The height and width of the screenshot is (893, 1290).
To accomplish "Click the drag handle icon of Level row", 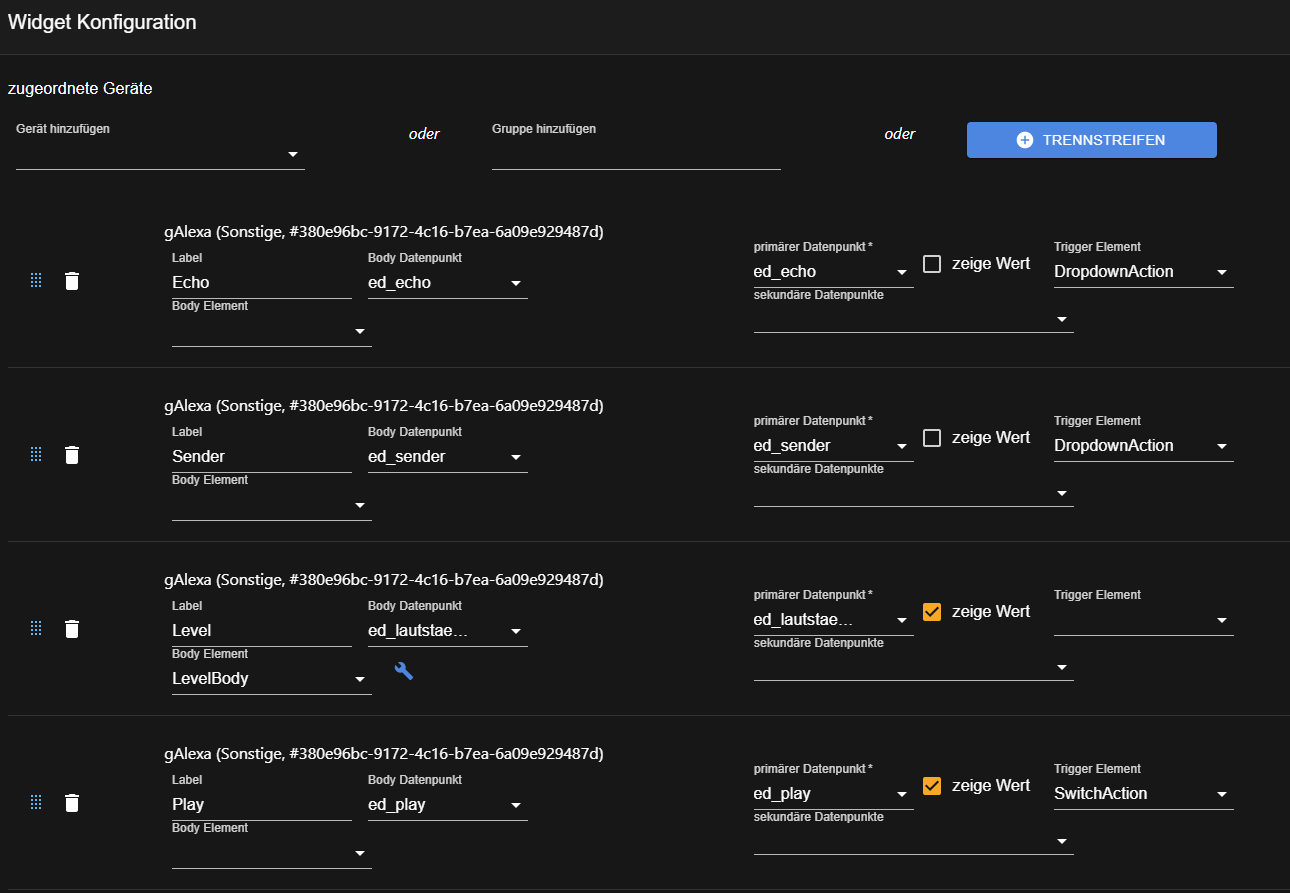I will 36,629.
